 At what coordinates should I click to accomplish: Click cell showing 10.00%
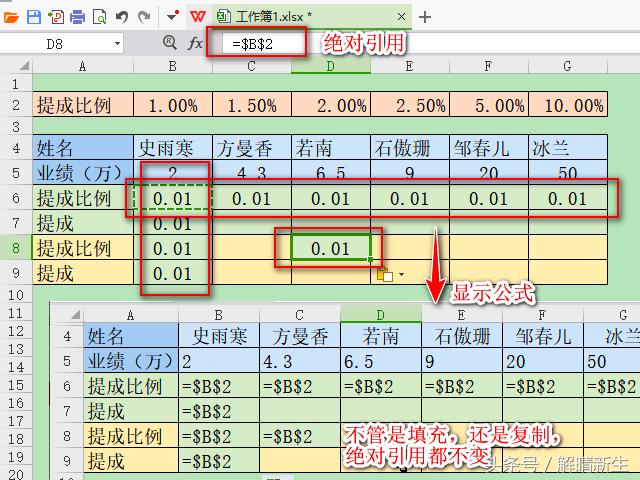click(x=567, y=105)
